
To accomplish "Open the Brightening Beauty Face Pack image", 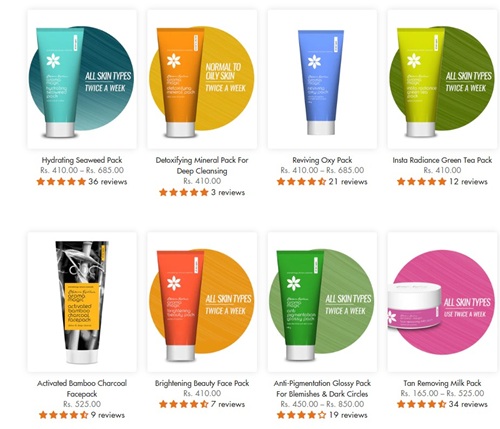I will click(202, 302).
